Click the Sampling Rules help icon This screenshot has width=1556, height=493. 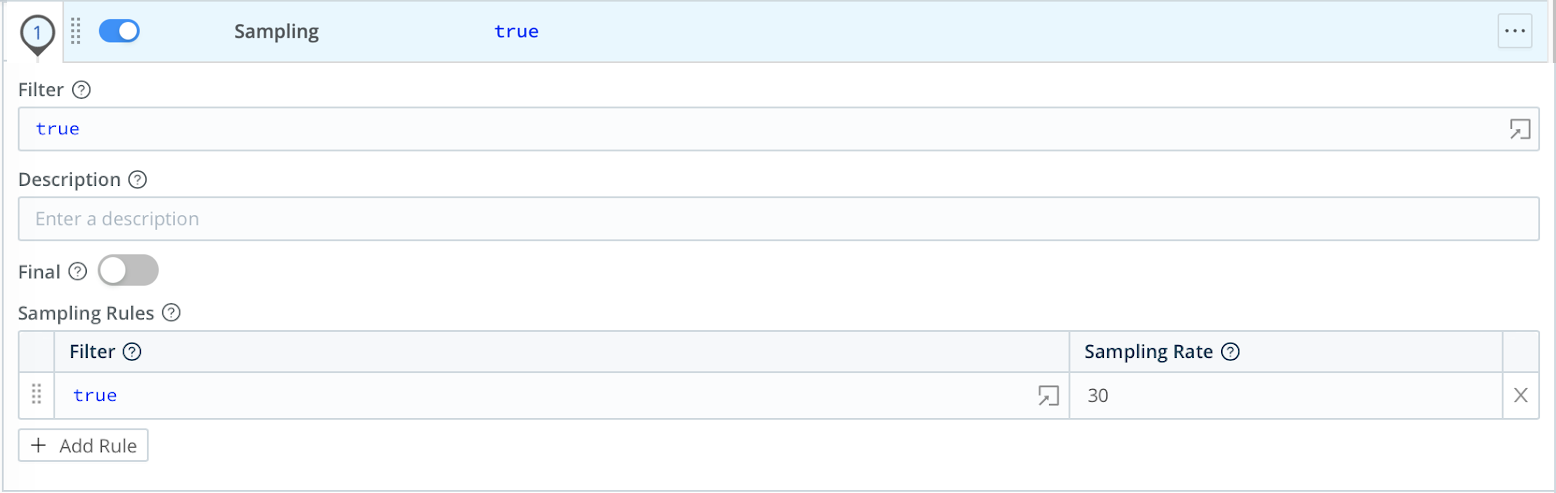pos(171,313)
